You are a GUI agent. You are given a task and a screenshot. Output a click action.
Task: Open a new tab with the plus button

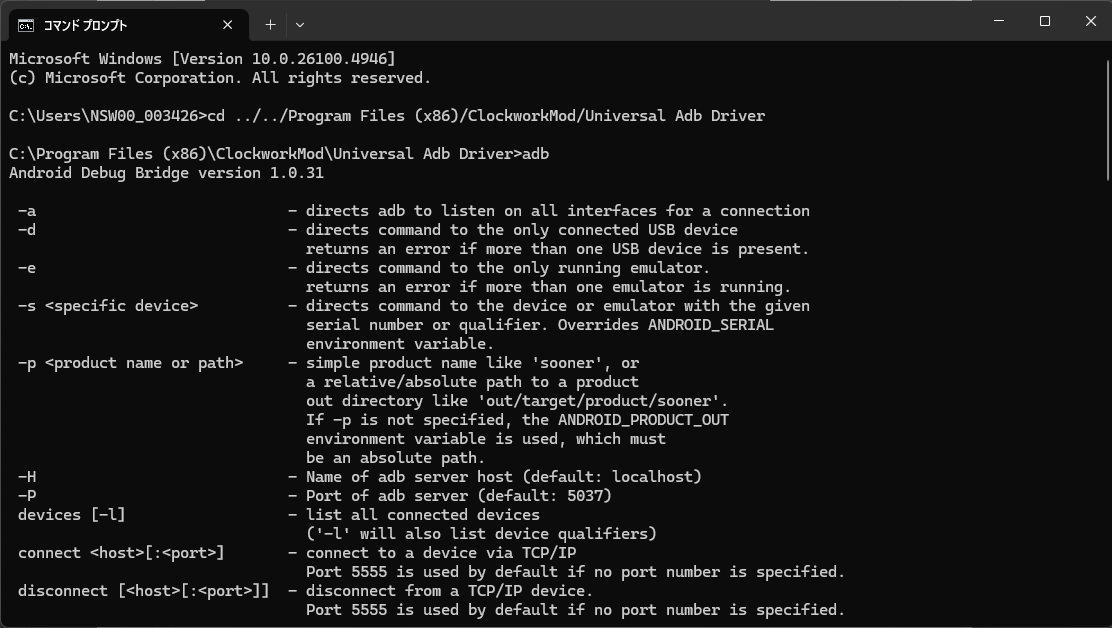pyautogui.click(x=270, y=25)
